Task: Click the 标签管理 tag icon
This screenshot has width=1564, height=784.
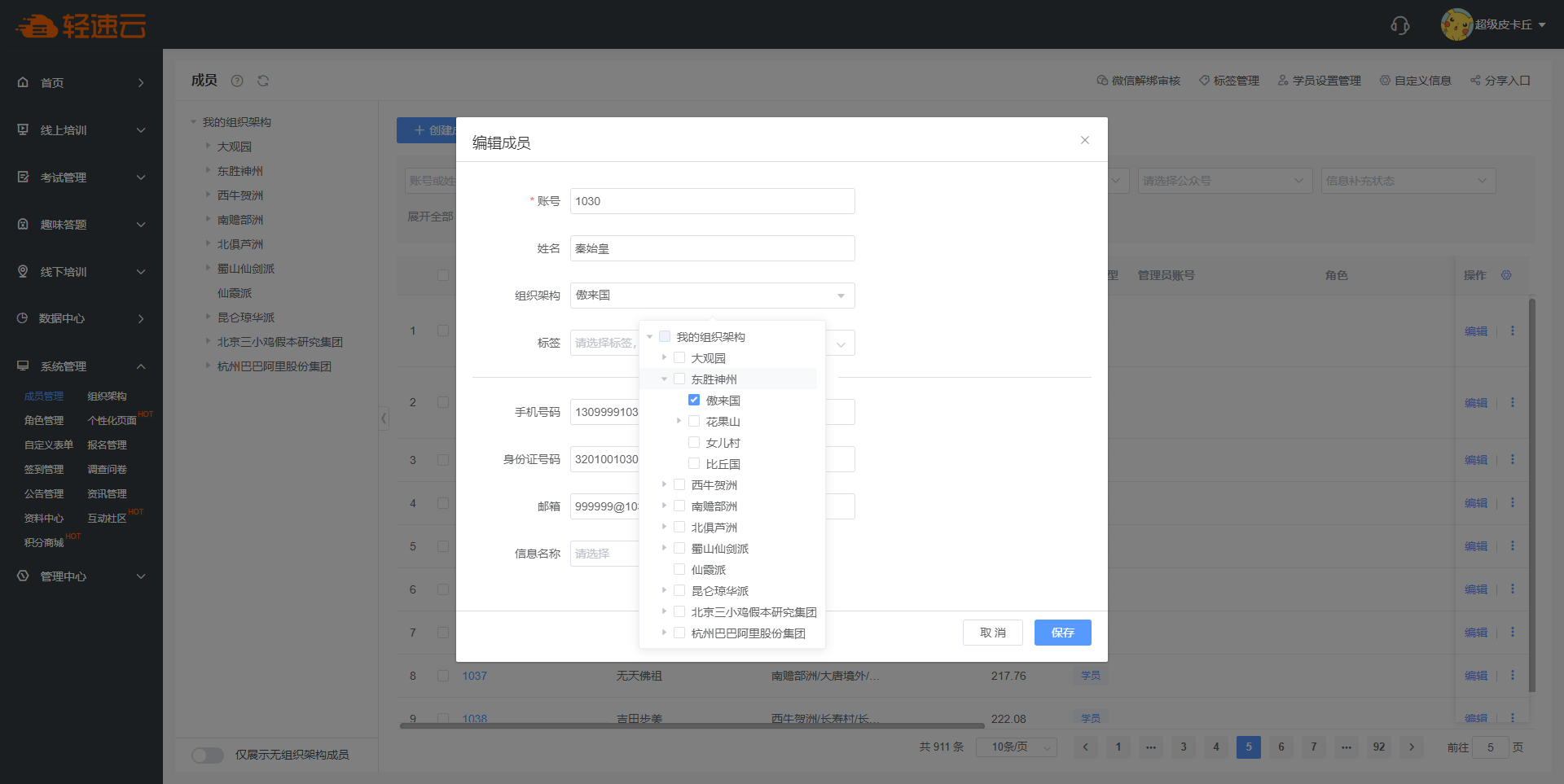Action: click(x=1204, y=81)
